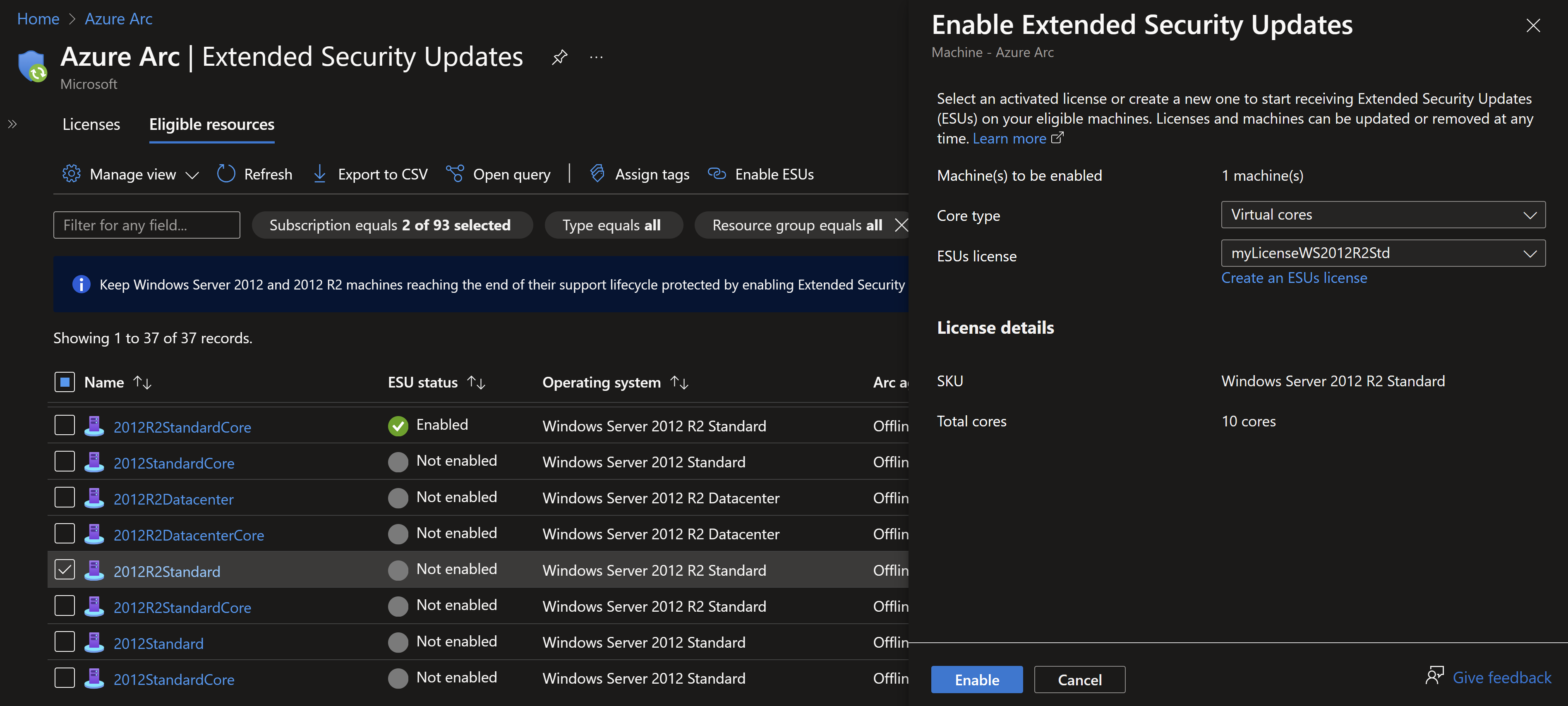Click the Enabled green check status icon
Screen dimensions: 1568x706
(398, 426)
